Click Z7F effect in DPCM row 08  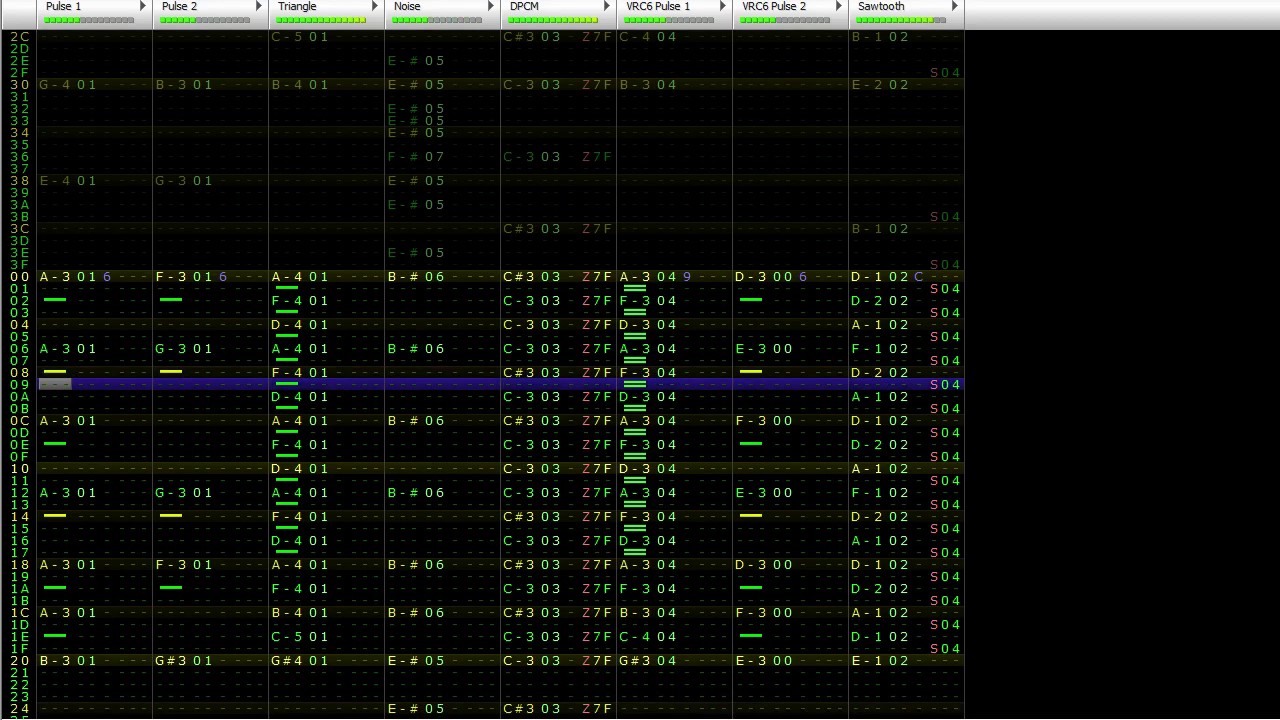tap(596, 373)
